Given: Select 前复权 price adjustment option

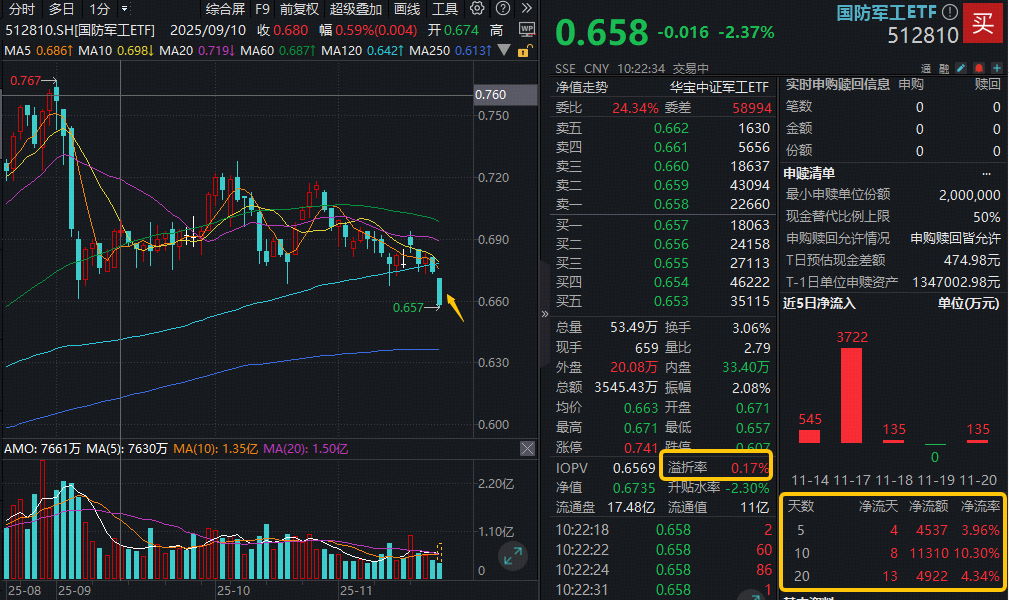Looking at the screenshot, I should [299, 9].
